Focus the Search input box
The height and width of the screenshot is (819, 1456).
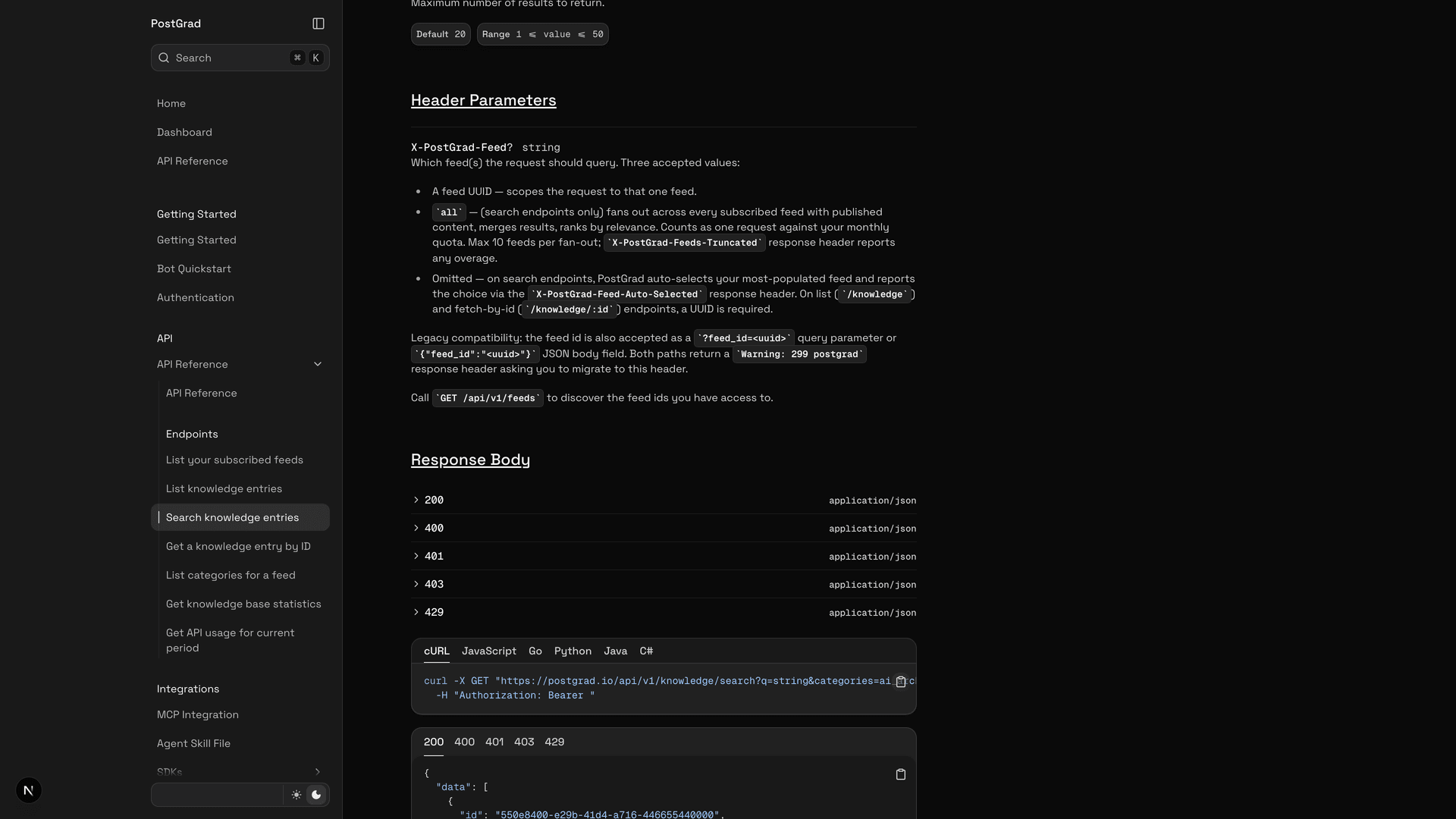pos(240,58)
